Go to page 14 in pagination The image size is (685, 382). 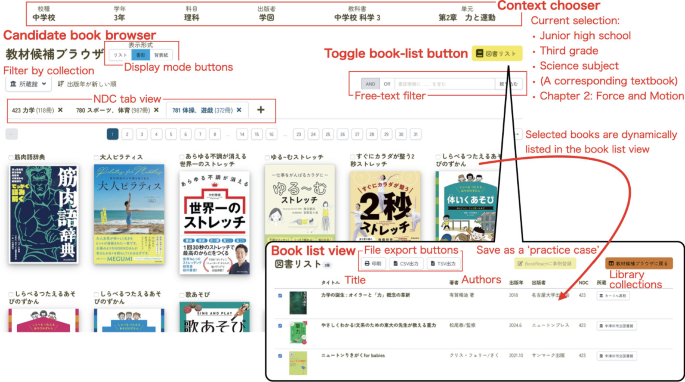tap(242, 134)
